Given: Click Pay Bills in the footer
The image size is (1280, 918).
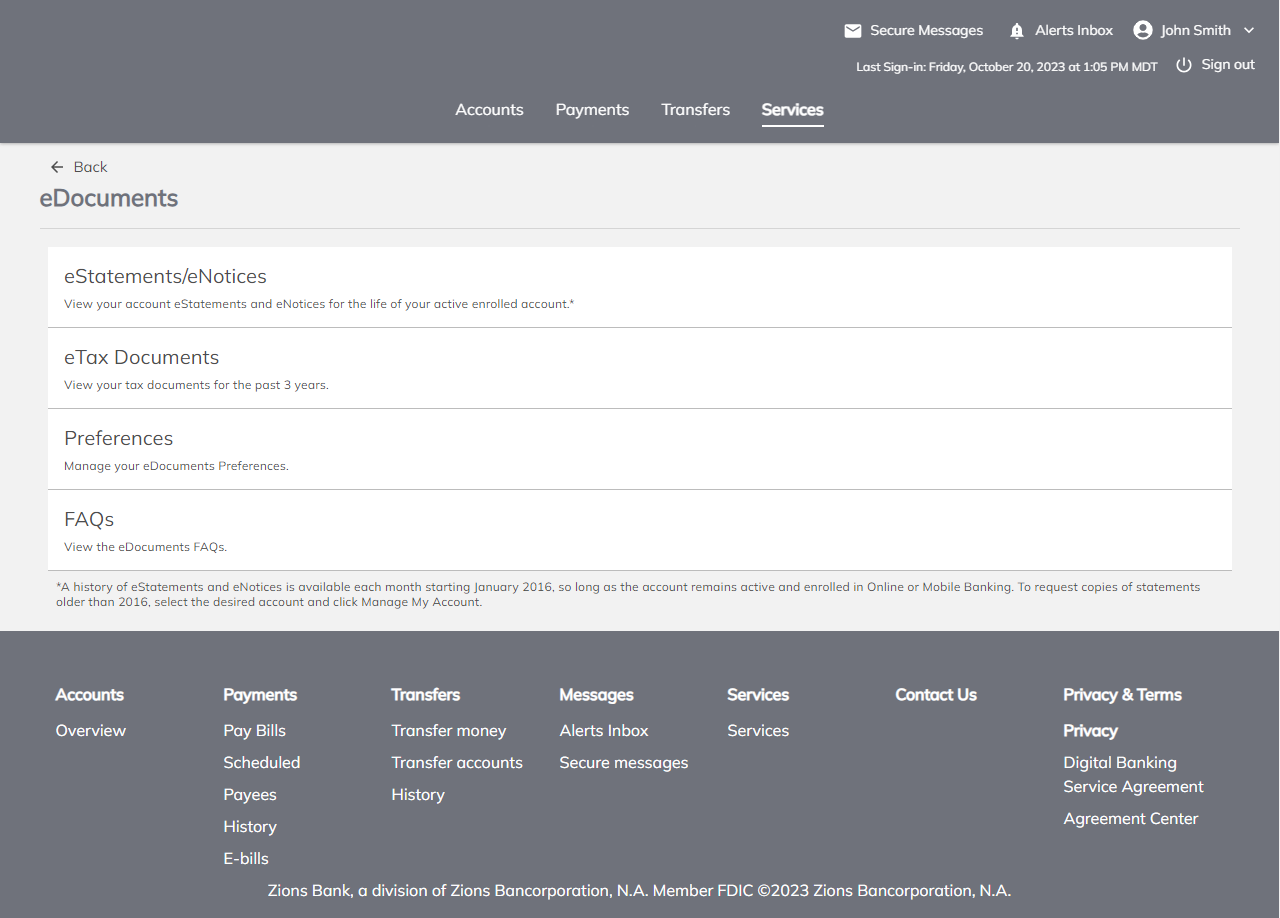Looking at the screenshot, I should point(254,731).
